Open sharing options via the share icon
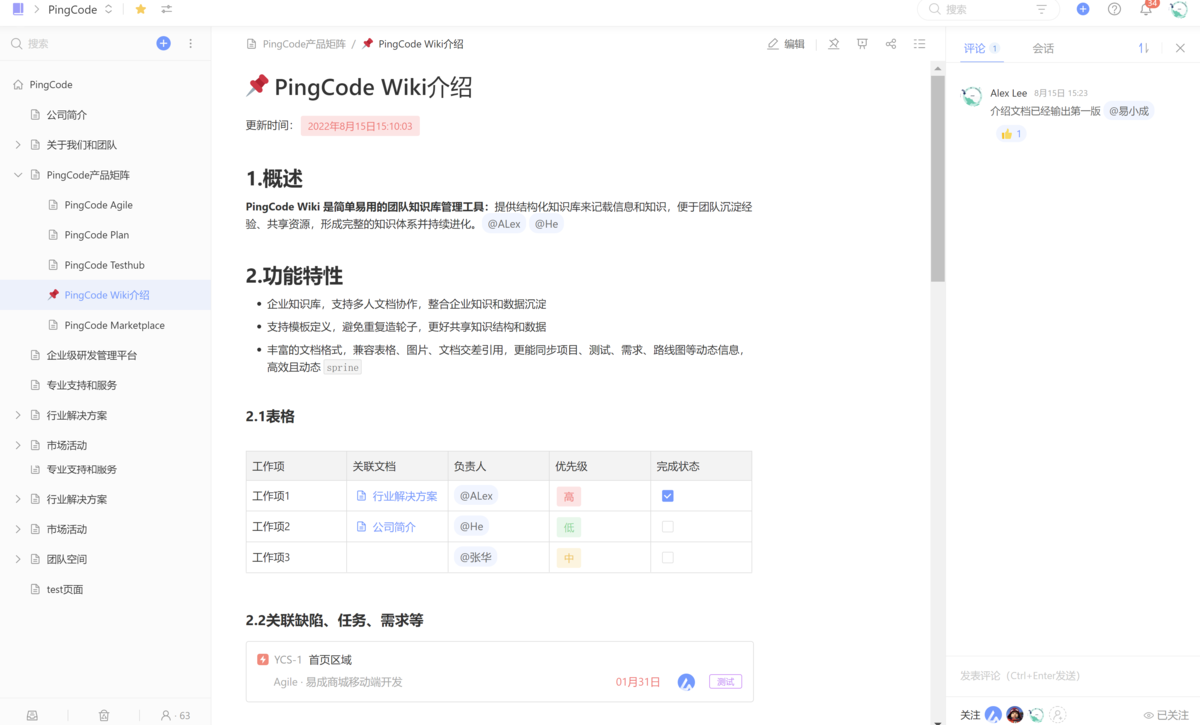1200x725 pixels. click(889, 43)
